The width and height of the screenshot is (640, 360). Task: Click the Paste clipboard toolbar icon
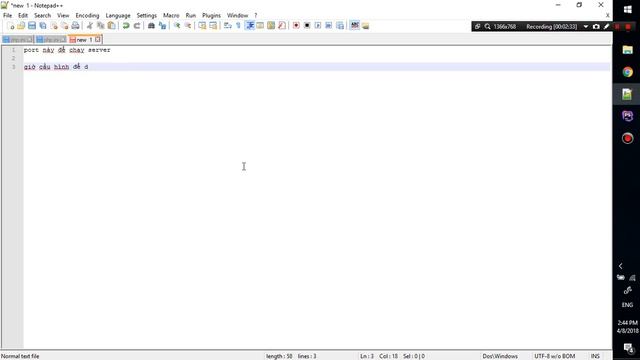pyautogui.click(x=111, y=26)
